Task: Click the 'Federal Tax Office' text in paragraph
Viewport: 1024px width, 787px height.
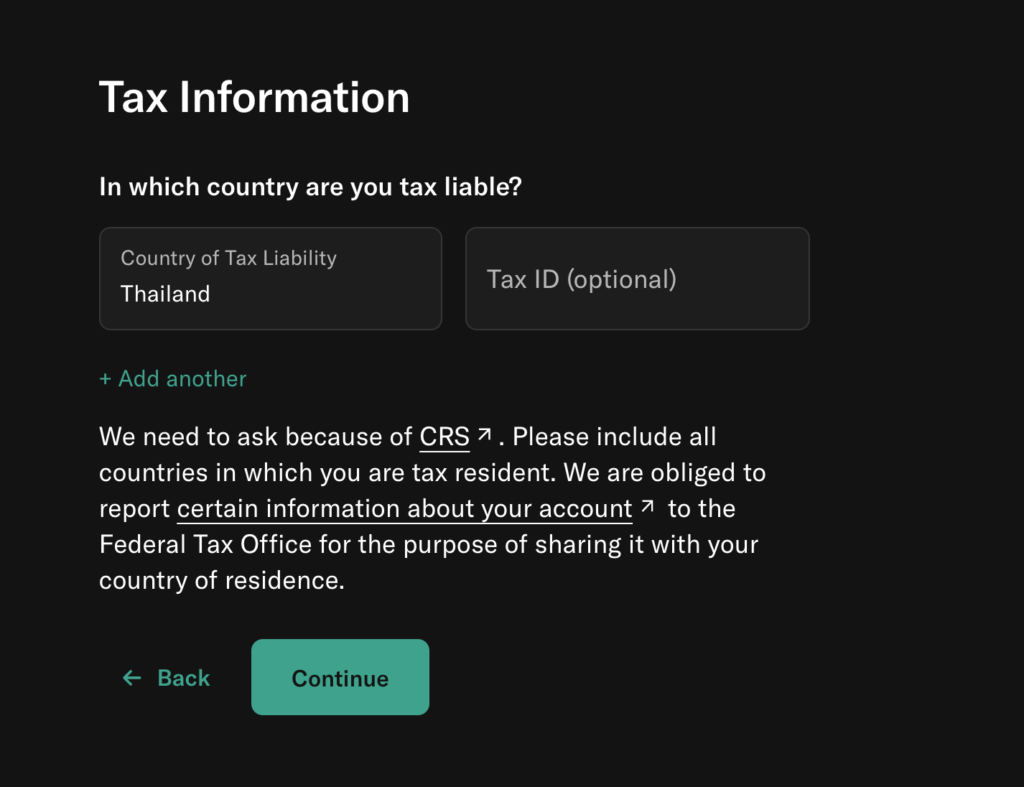Action: coord(205,544)
